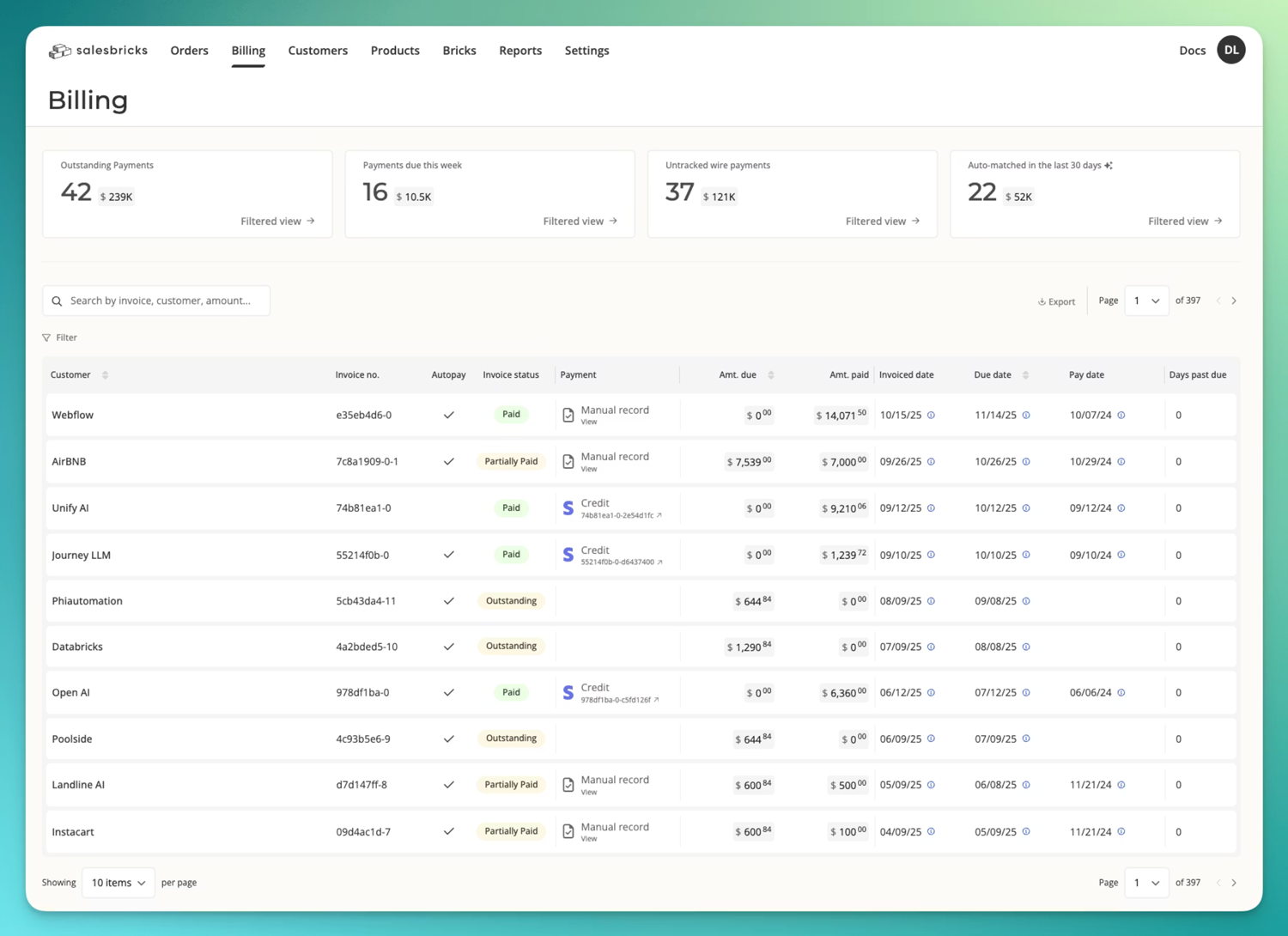Click the Stripe icon on Unify AI's credit payment
The width and height of the screenshot is (1288, 936).
pyautogui.click(x=568, y=508)
